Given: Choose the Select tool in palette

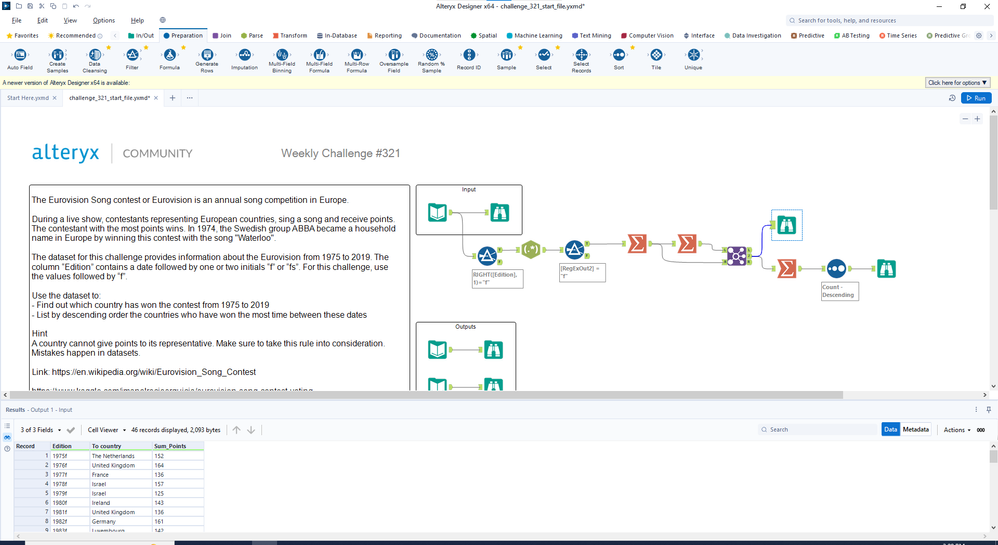Looking at the screenshot, I should [544, 59].
